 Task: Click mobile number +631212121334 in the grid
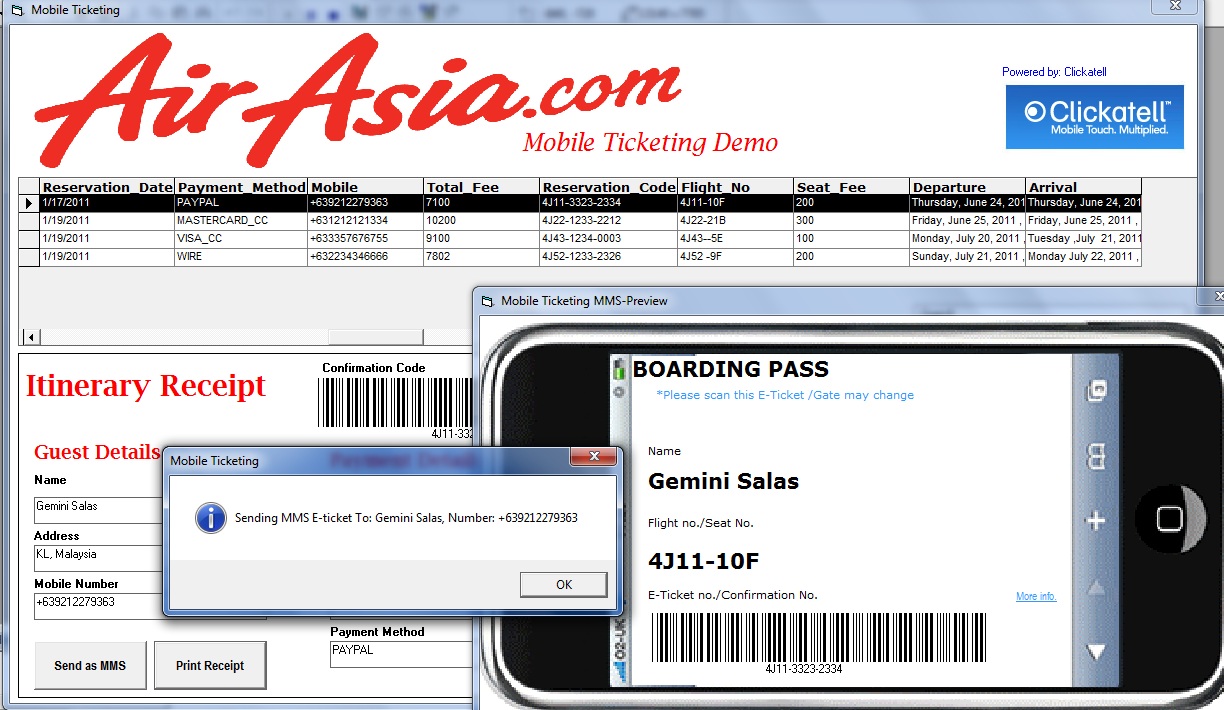coord(366,221)
